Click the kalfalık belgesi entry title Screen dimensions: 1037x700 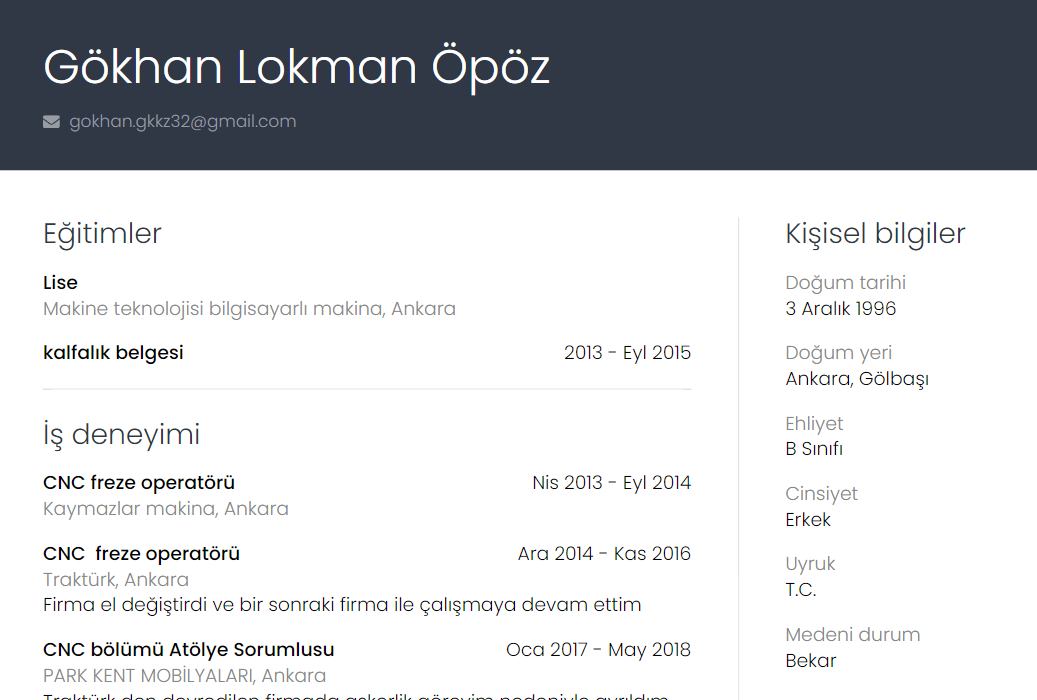click(113, 352)
